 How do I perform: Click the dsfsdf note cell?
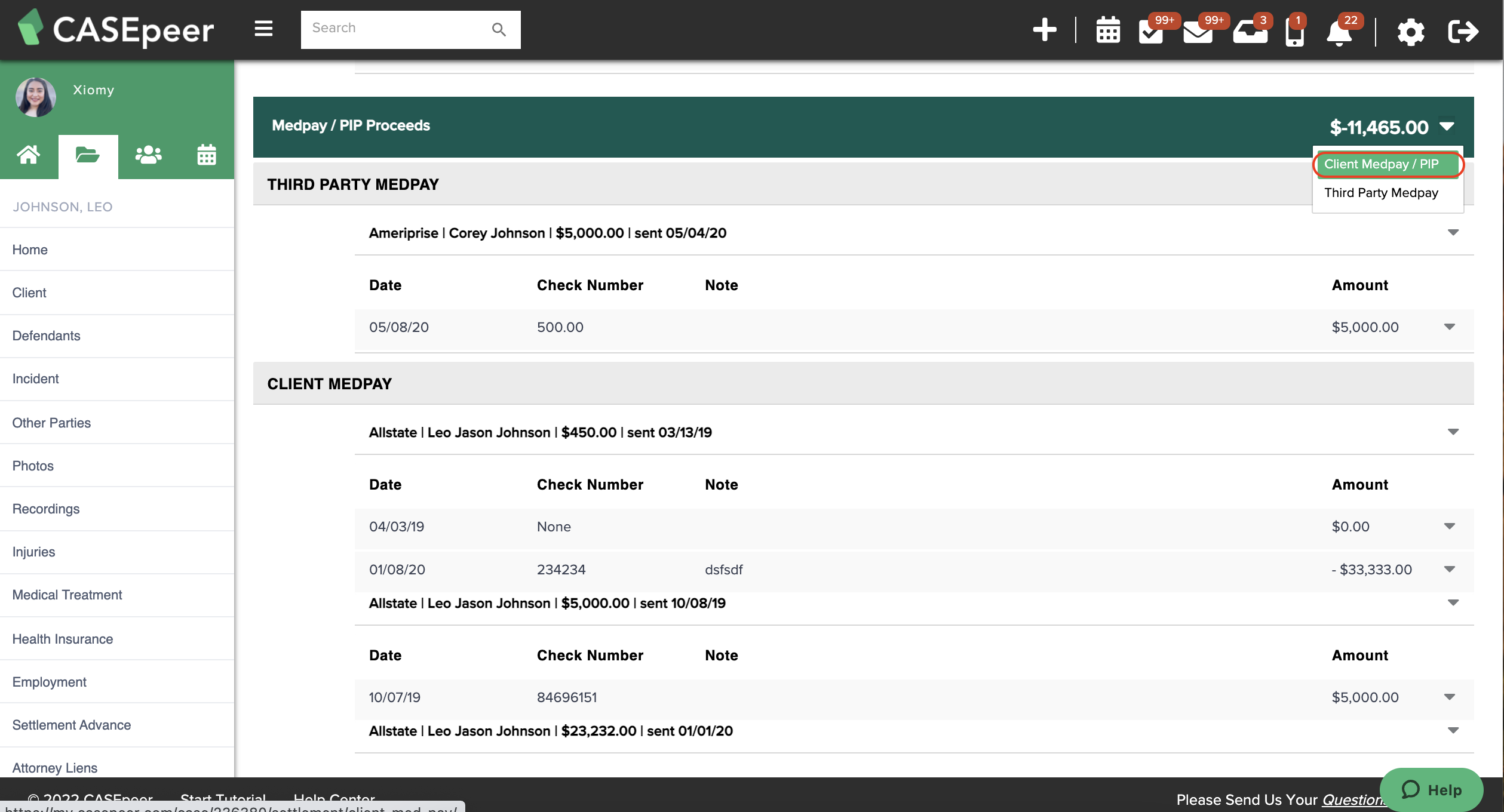click(x=723, y=569)
